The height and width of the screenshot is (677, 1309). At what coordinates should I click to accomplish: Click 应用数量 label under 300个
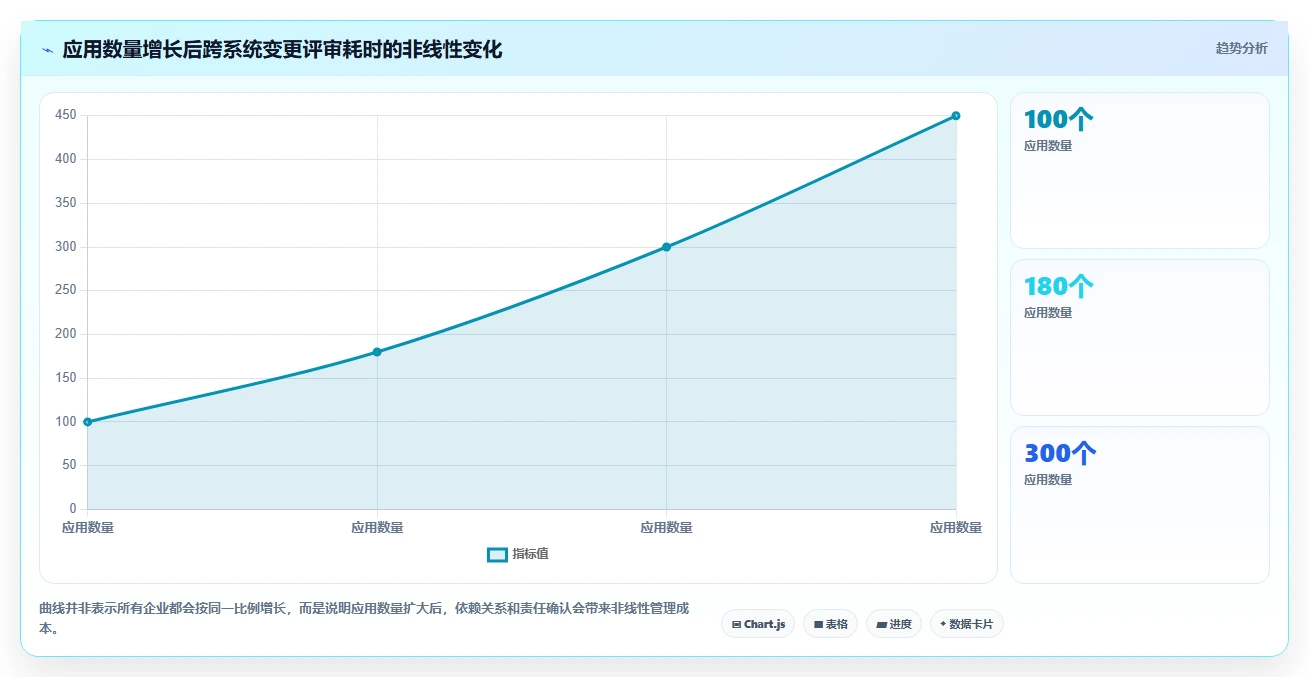click(x=1048, y=480)
